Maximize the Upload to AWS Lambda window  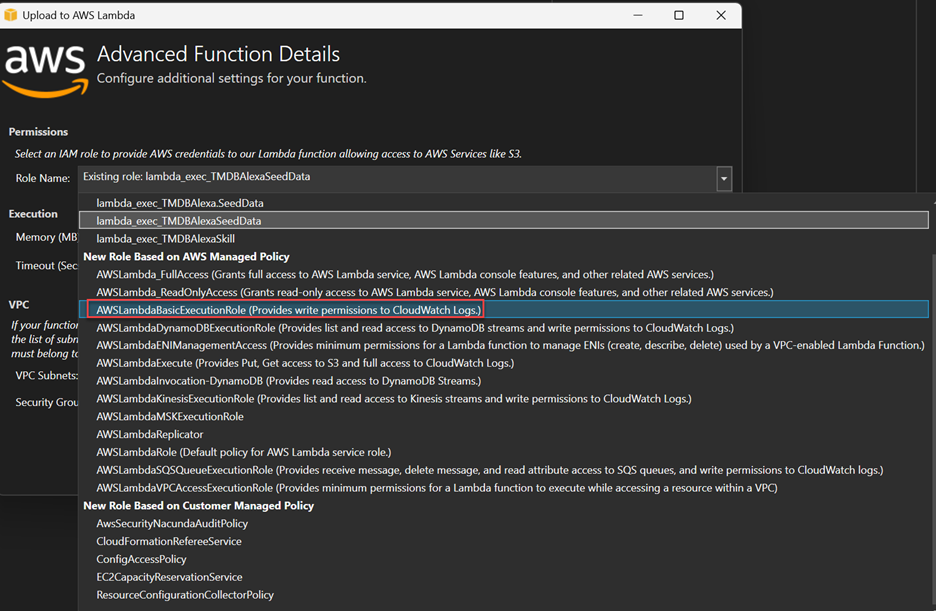[x=678, y=15]
